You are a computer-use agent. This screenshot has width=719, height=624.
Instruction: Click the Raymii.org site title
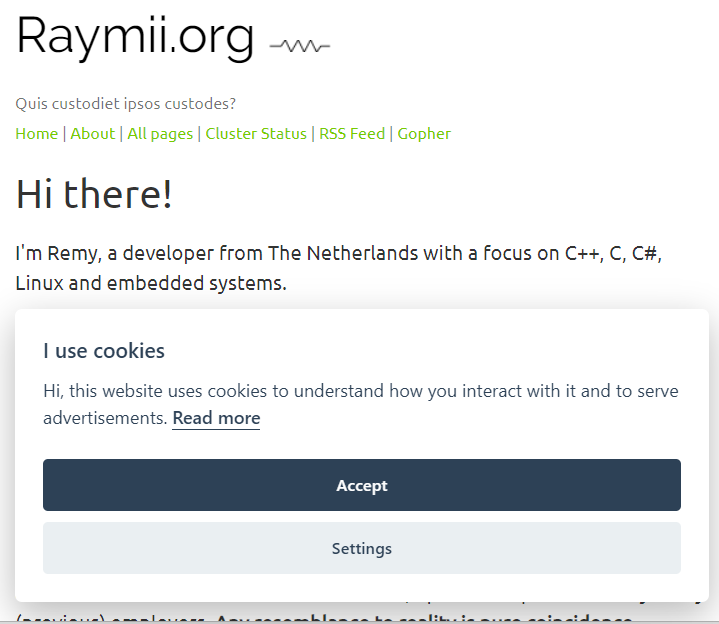point(135,36)
